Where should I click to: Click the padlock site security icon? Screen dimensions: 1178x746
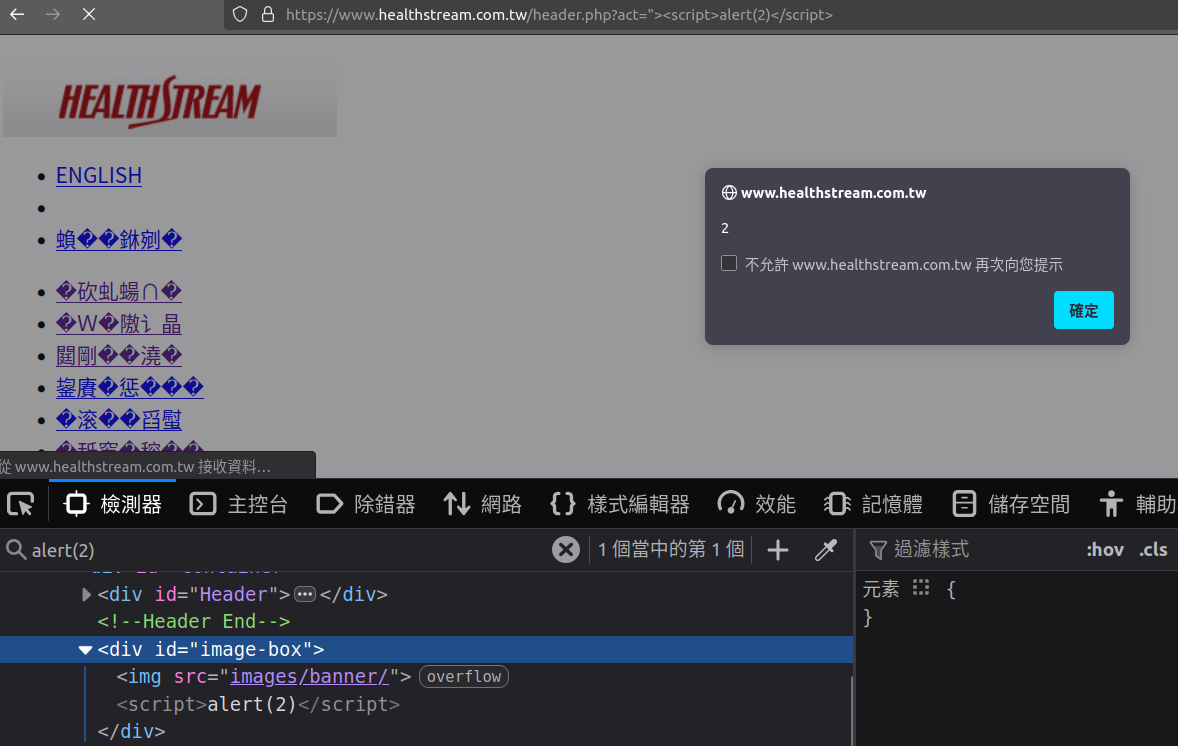tap(267, 14)
